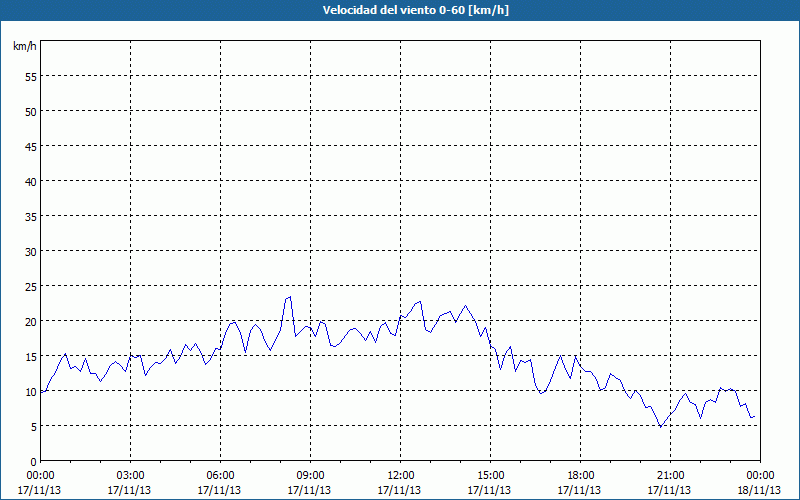Click the '50' y-axis label
Screen dimensions: 800x500
pos(31,111)
